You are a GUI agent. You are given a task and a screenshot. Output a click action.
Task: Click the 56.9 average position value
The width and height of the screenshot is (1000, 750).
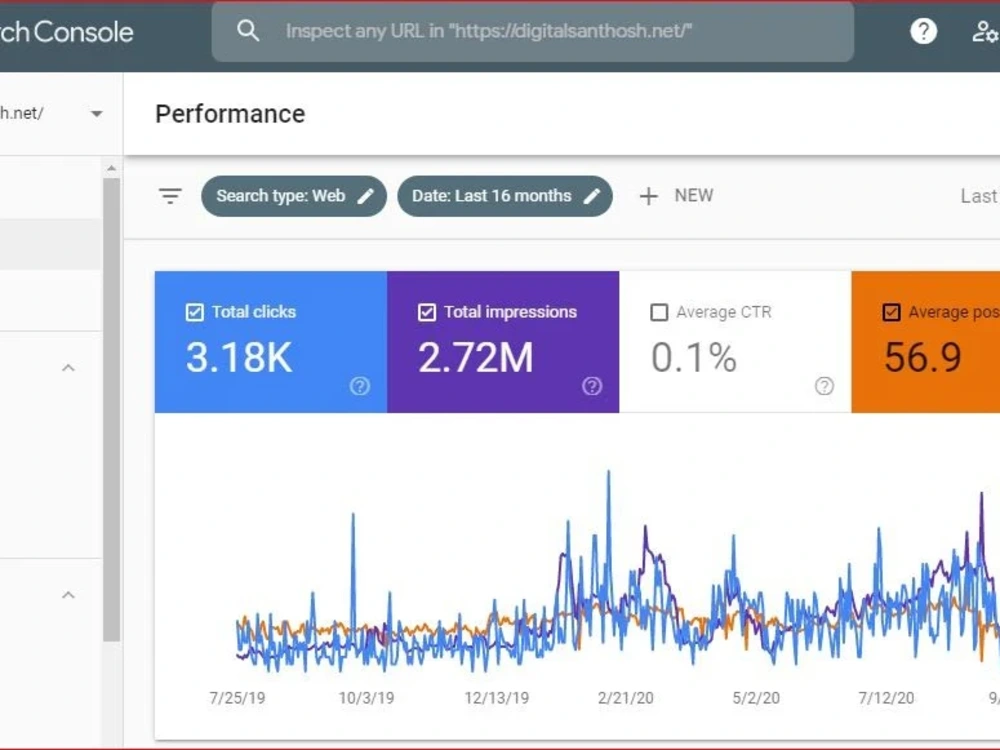click(x=923, y=357)
